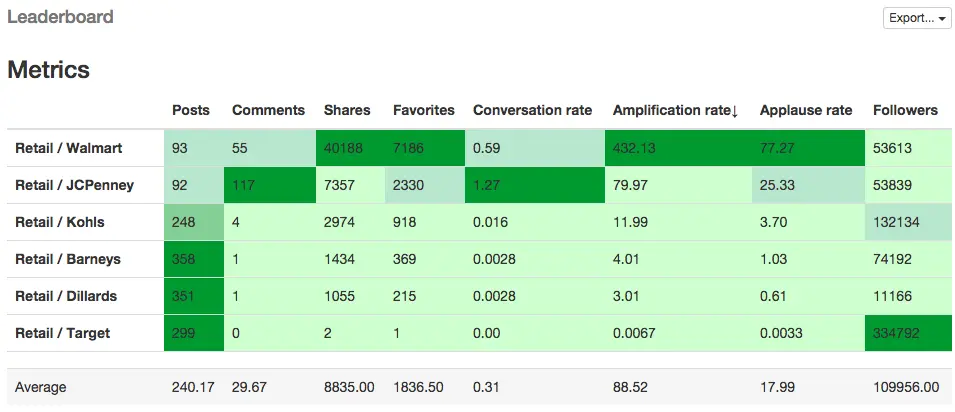This screenshot has height=412, width=955.
Task: Sort by Amplification rate column header
Action: click(675, 110)
